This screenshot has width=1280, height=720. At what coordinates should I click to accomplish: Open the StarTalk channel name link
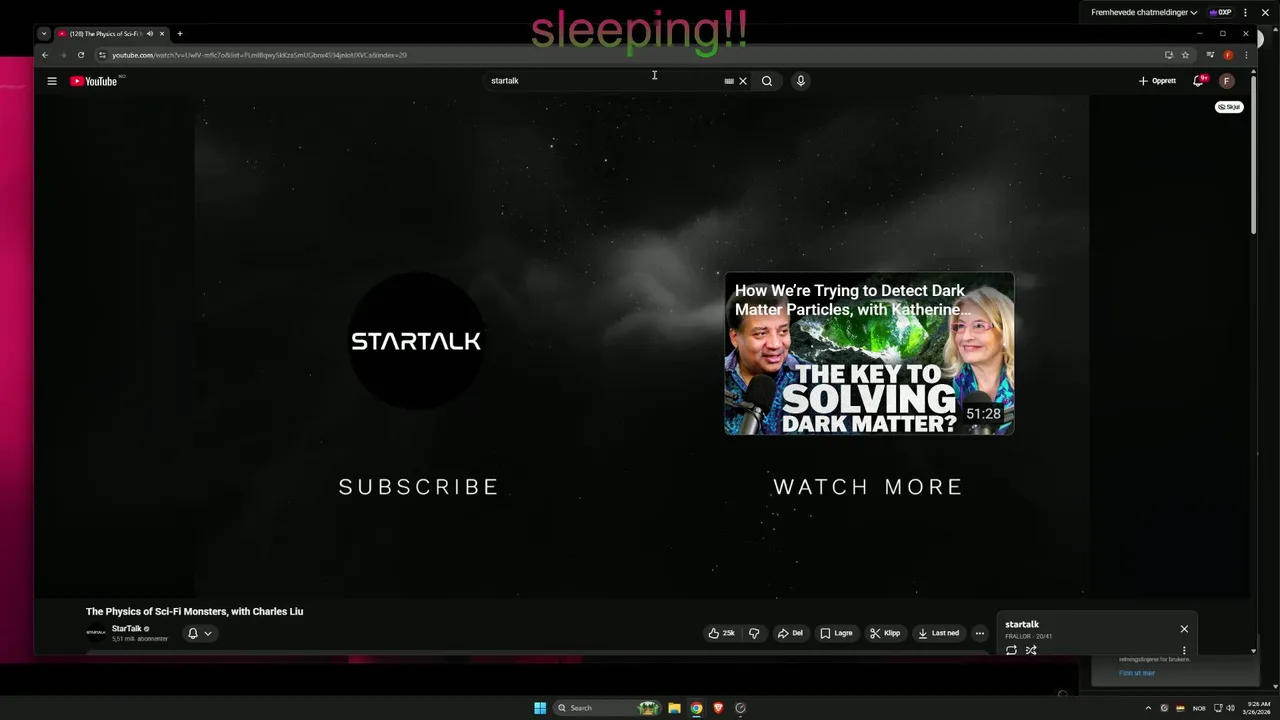pos(126,629)
